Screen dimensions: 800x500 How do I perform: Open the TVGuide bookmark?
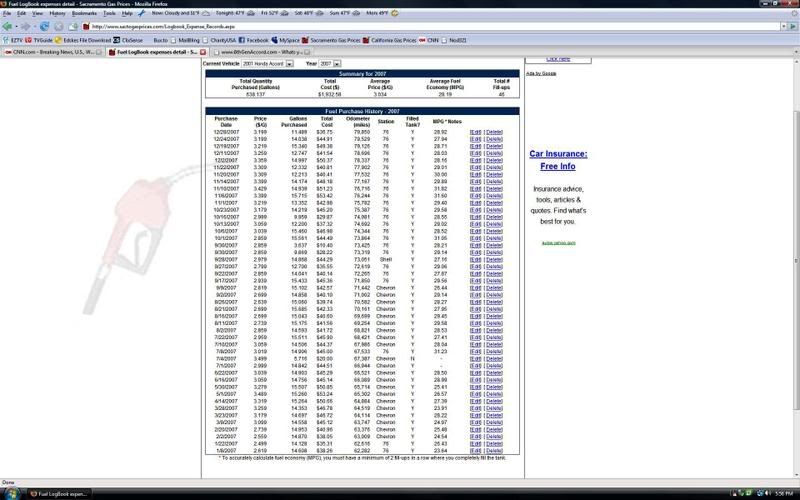39,40
